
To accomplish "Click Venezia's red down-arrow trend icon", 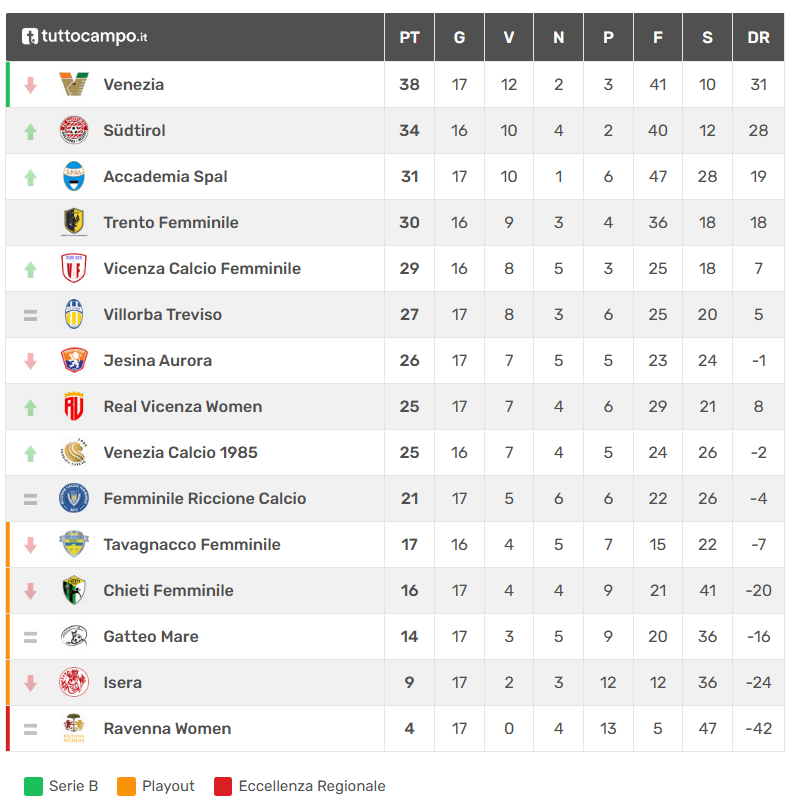I will pyautogui.click(x=30, y=85).
